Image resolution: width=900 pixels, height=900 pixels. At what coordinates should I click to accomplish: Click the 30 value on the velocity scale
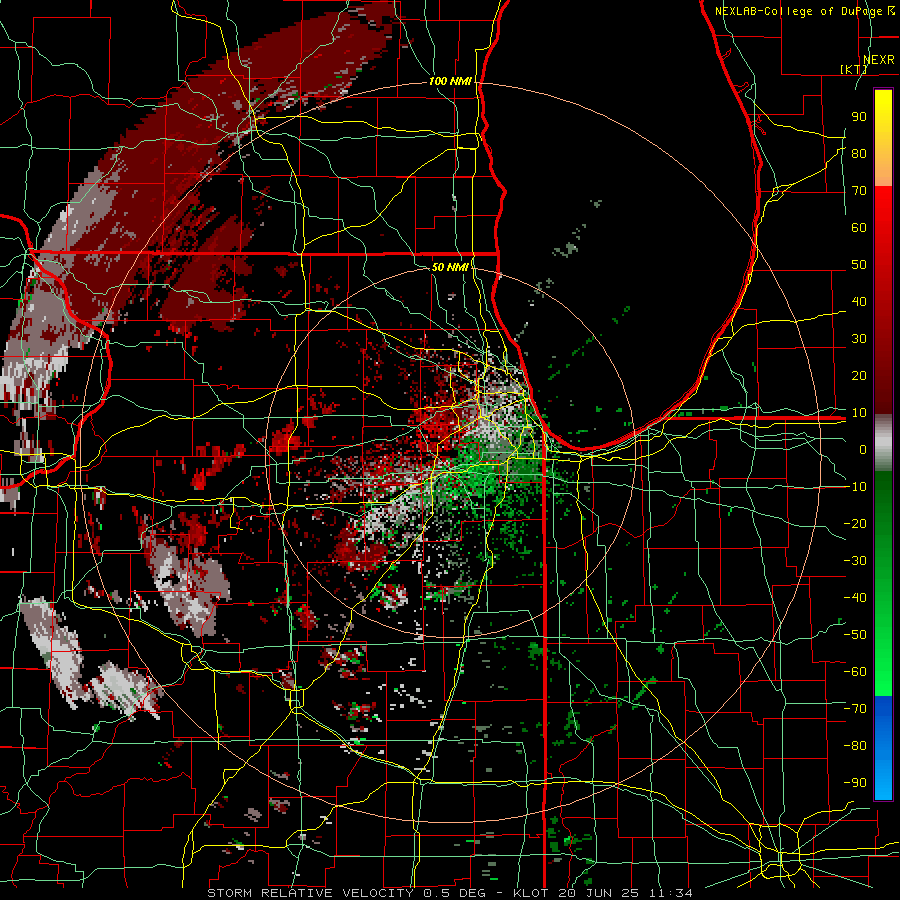coord(859,339)
